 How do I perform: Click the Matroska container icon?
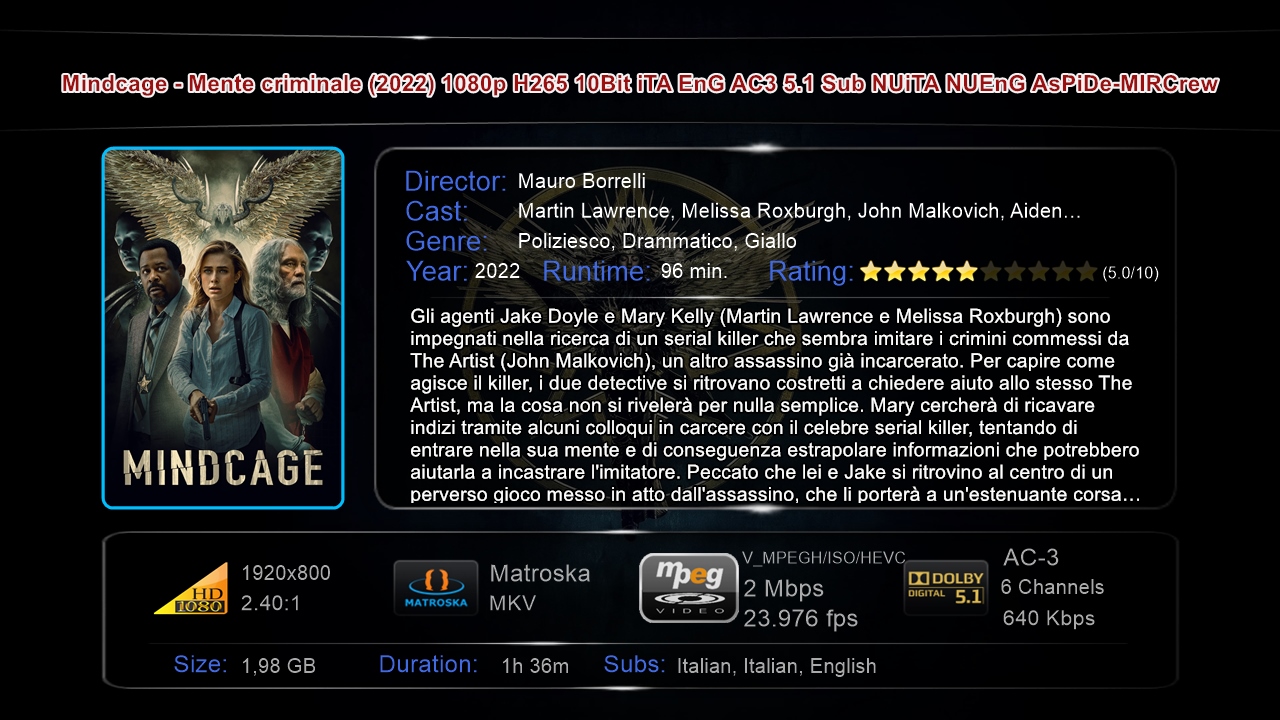[x=435, y=588]
